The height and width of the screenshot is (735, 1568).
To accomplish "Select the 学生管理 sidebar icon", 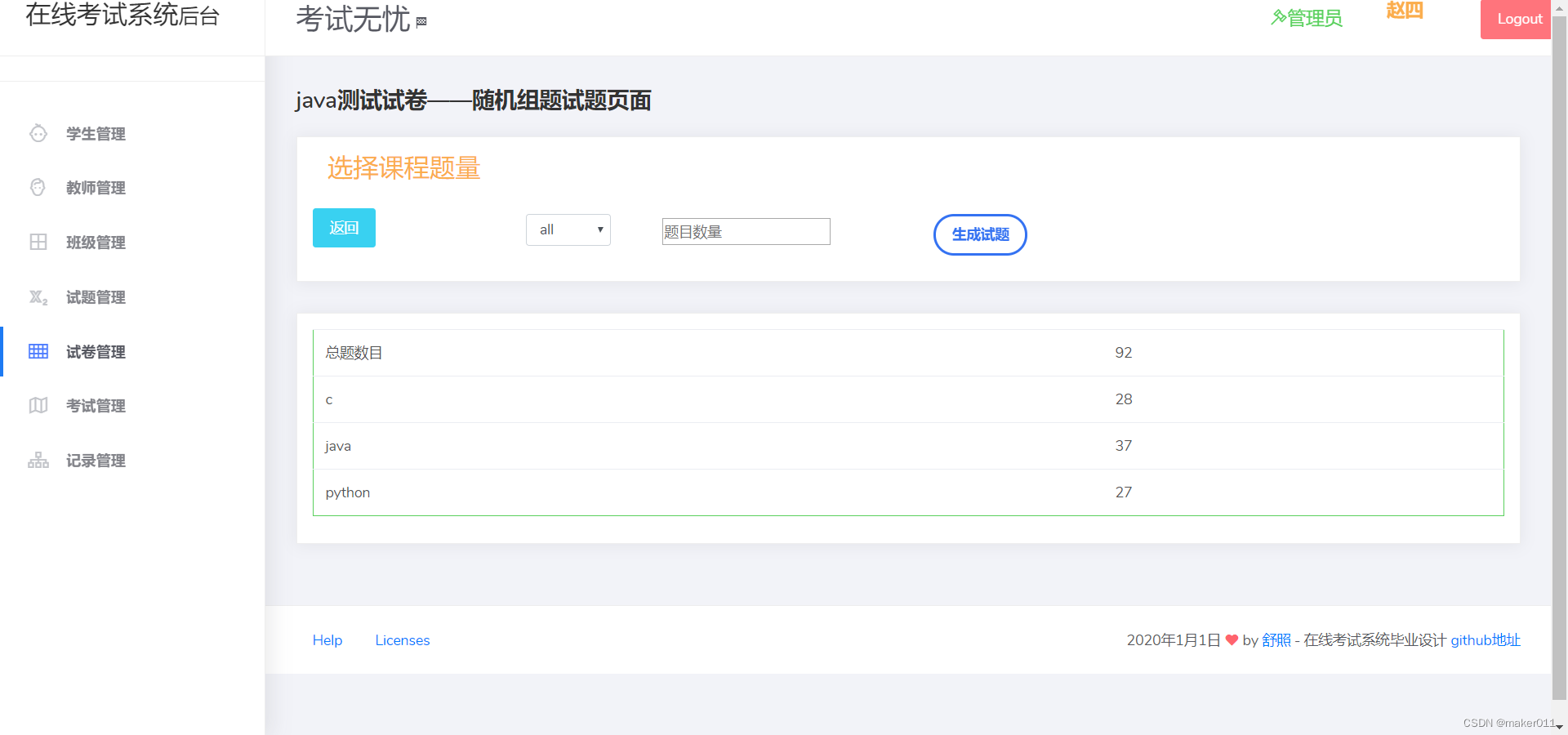I will click(x=38, y=133).
